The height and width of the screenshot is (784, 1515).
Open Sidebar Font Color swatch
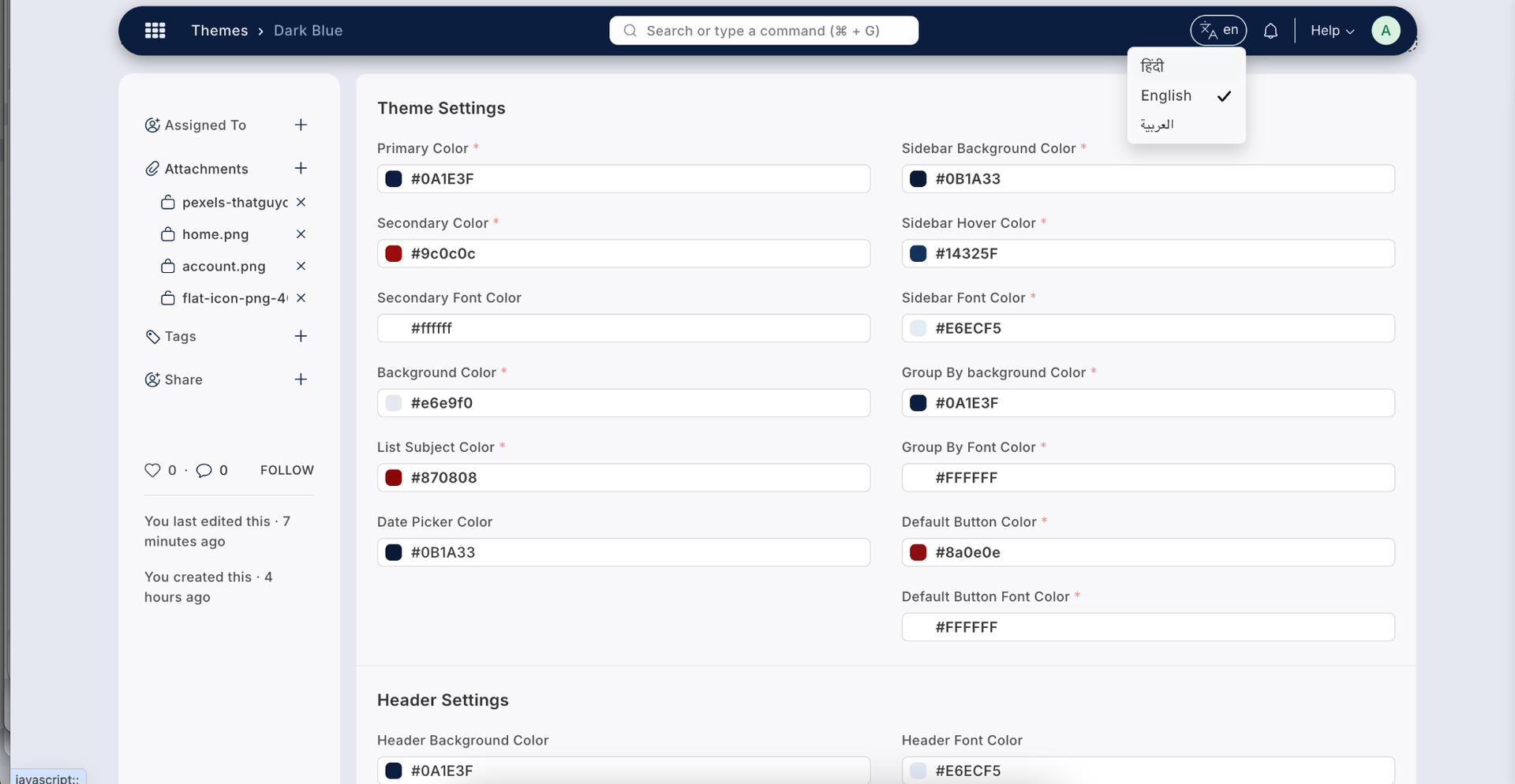[x=918, y=328]
